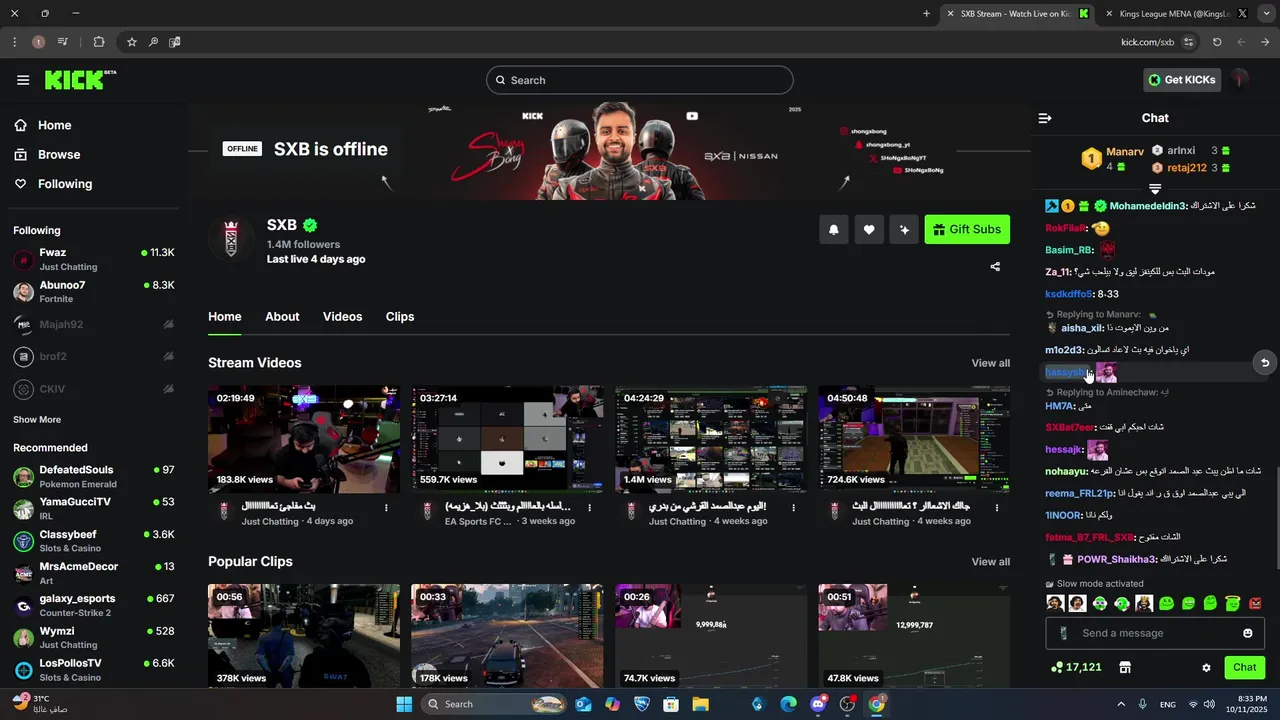The image size is (1280, 720).
Task: Insert the first quick emote
Action: (1055, 603)
